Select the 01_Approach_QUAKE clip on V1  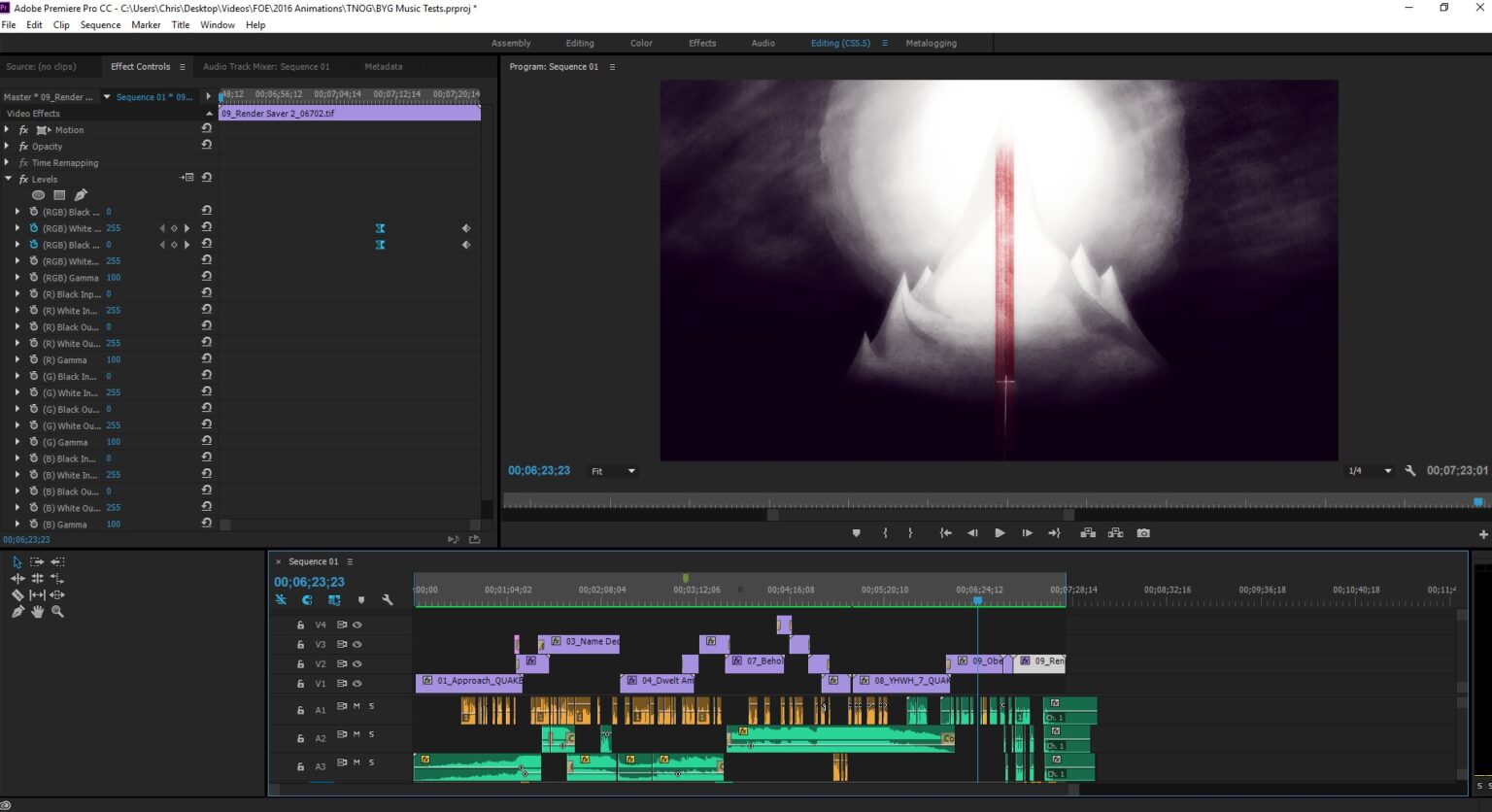(x=469, y=683)
